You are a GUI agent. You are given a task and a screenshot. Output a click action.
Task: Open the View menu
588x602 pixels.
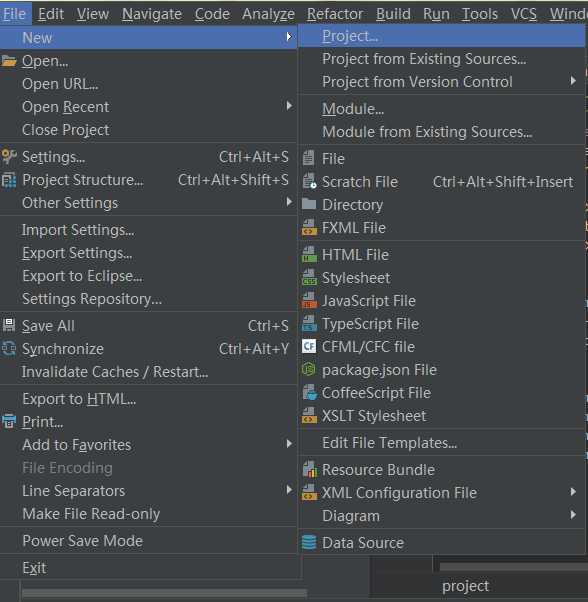point(92,14)
